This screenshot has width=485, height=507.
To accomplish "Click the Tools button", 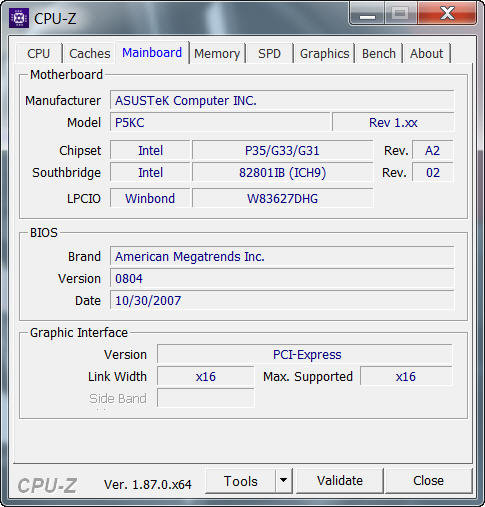I will coord(241,481).
